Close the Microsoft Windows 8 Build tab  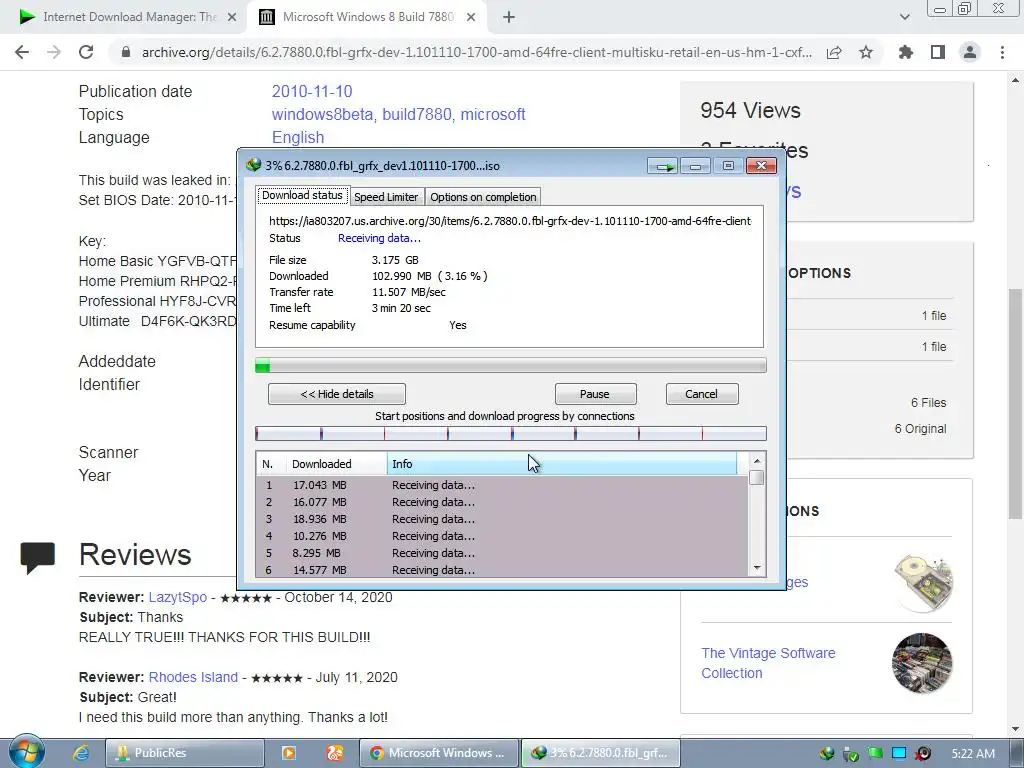pos(471,18)
